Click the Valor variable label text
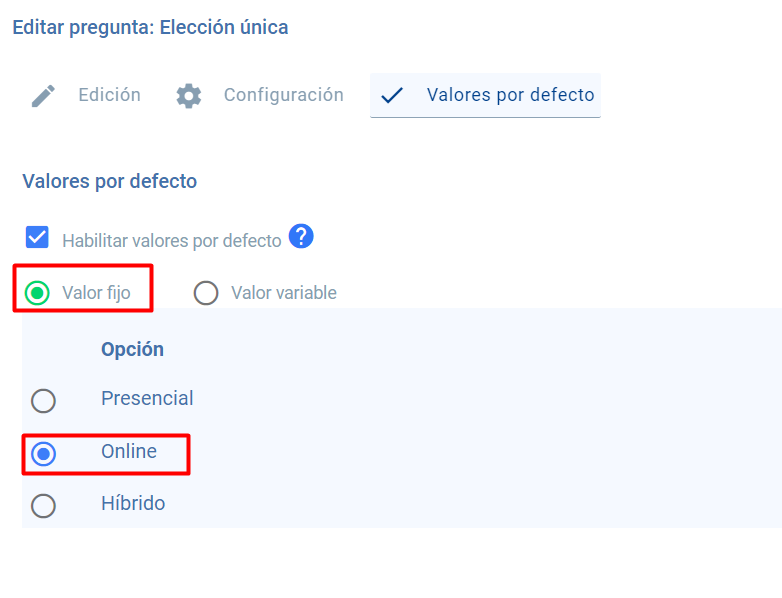 tap(283, 293)
